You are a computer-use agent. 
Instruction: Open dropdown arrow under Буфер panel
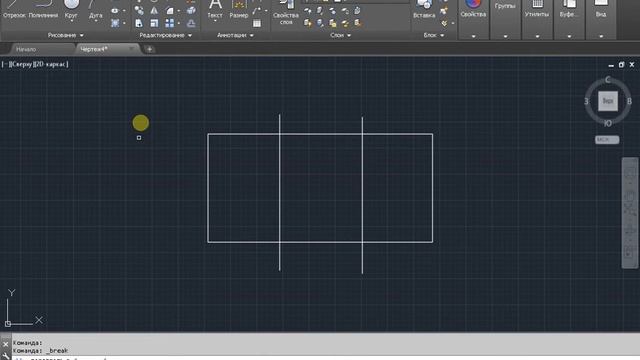click(569, 36)
